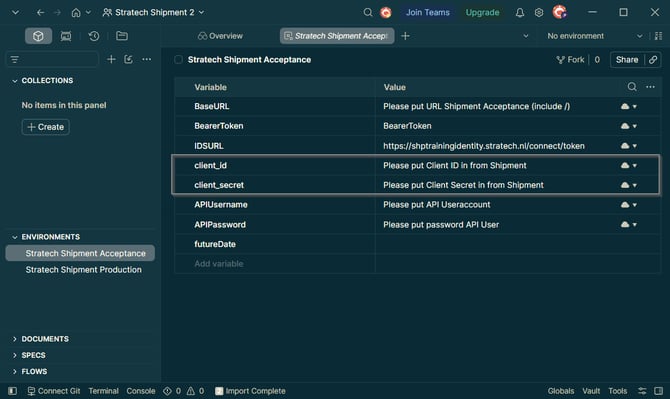Viewport: 670px width, 399px height.
Task: Open the APIPassword row cloud type dropdown
Action: coord(629,224)
